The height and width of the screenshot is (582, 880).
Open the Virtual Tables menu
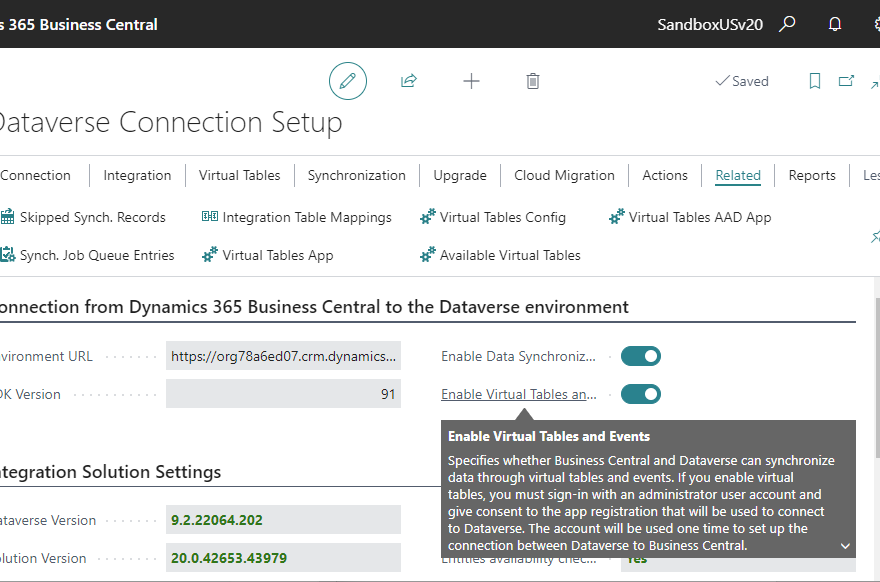pos(239,176)
